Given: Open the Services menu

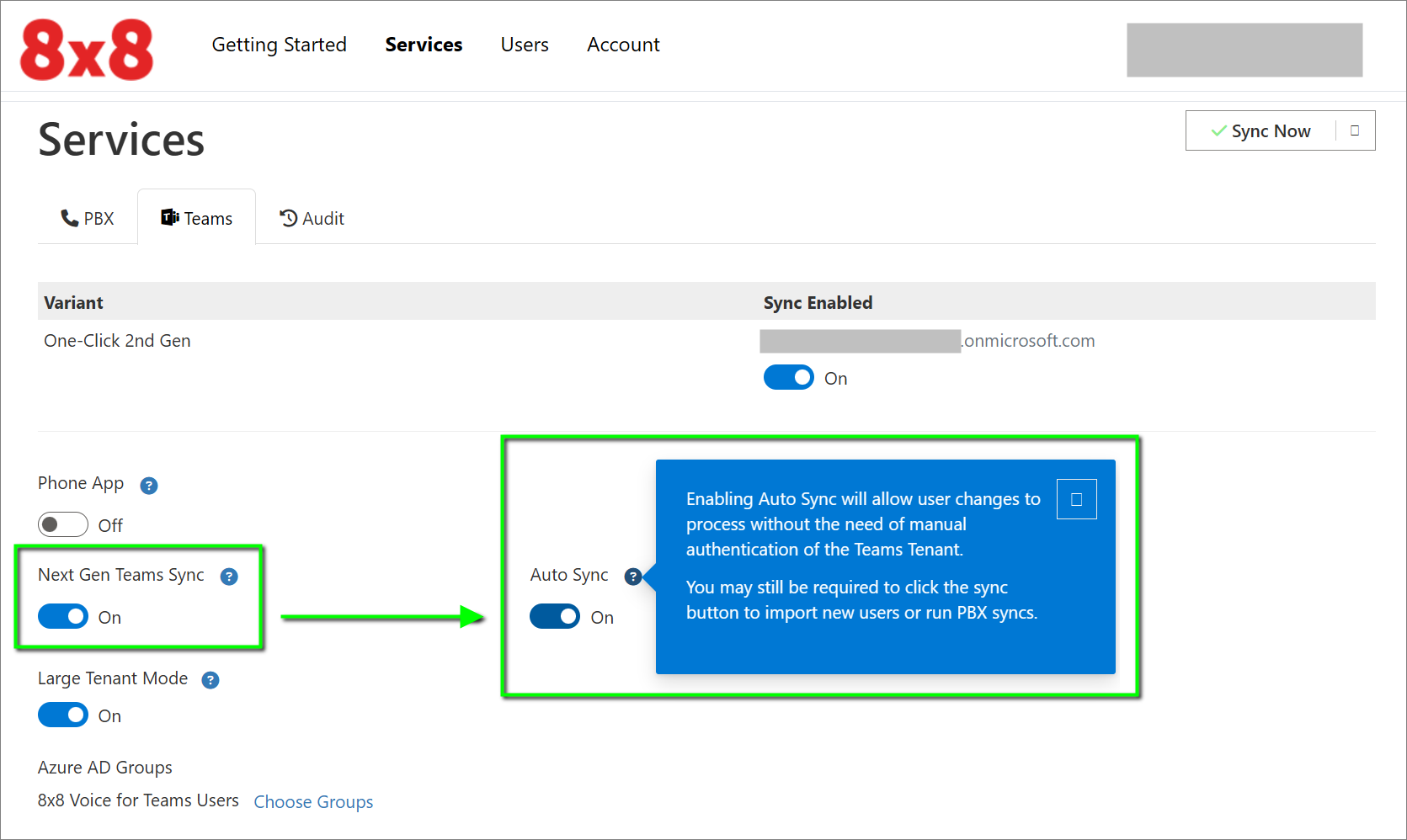Looking at the screenshot, I should (x=424, y=45).
